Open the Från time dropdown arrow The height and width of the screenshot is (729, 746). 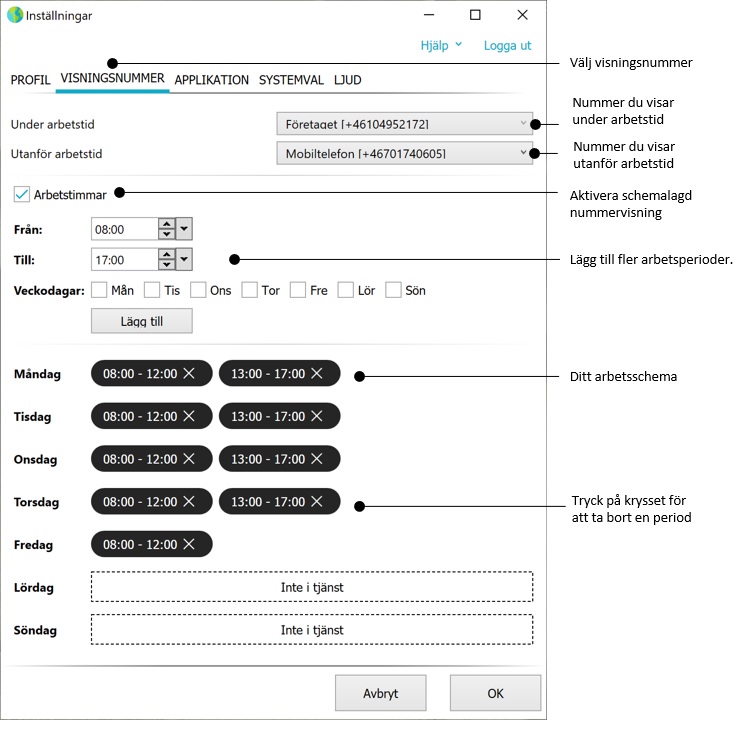pyautogui.click(x=184, y=229)
